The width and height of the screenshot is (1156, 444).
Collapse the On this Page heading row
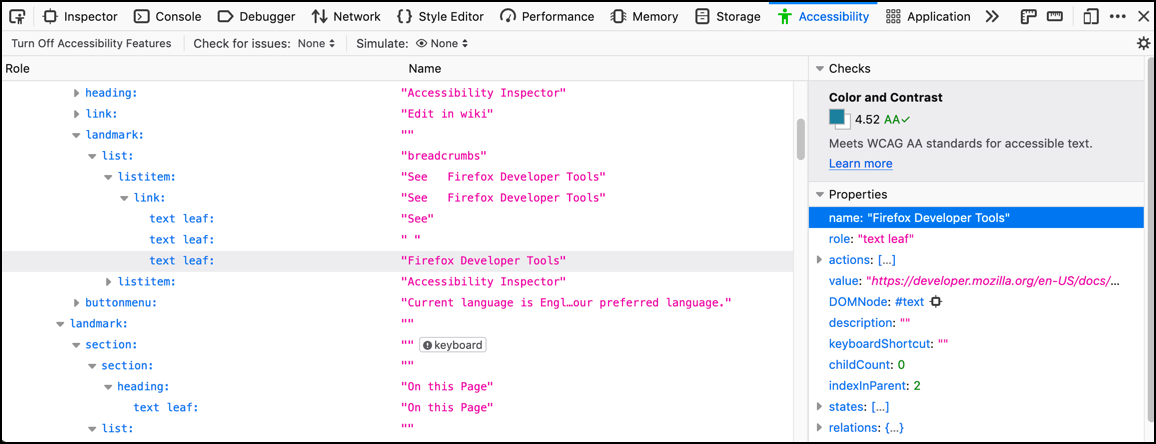coord(108,386)
